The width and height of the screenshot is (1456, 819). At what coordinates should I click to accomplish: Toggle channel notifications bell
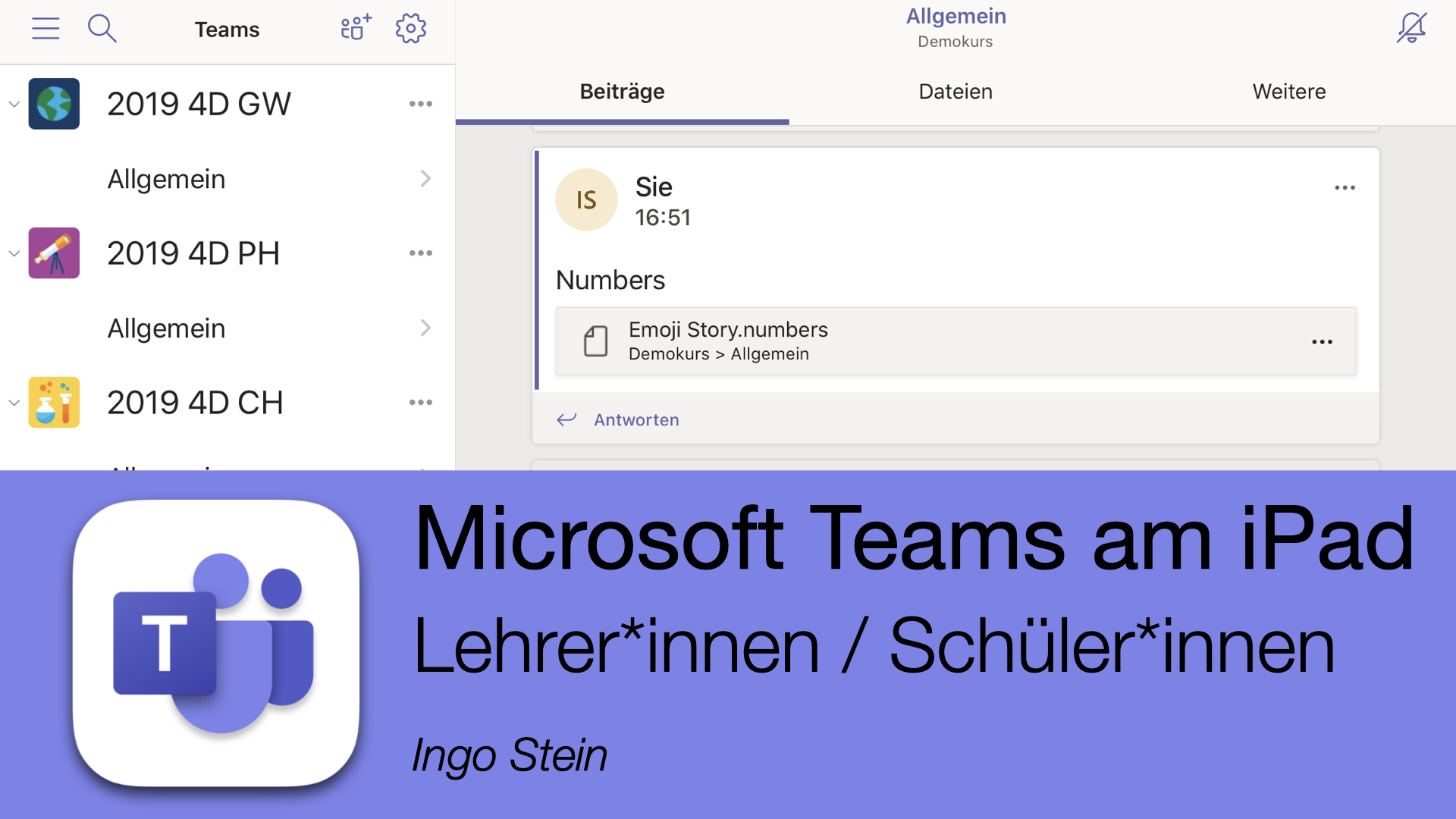point(1411,28)
